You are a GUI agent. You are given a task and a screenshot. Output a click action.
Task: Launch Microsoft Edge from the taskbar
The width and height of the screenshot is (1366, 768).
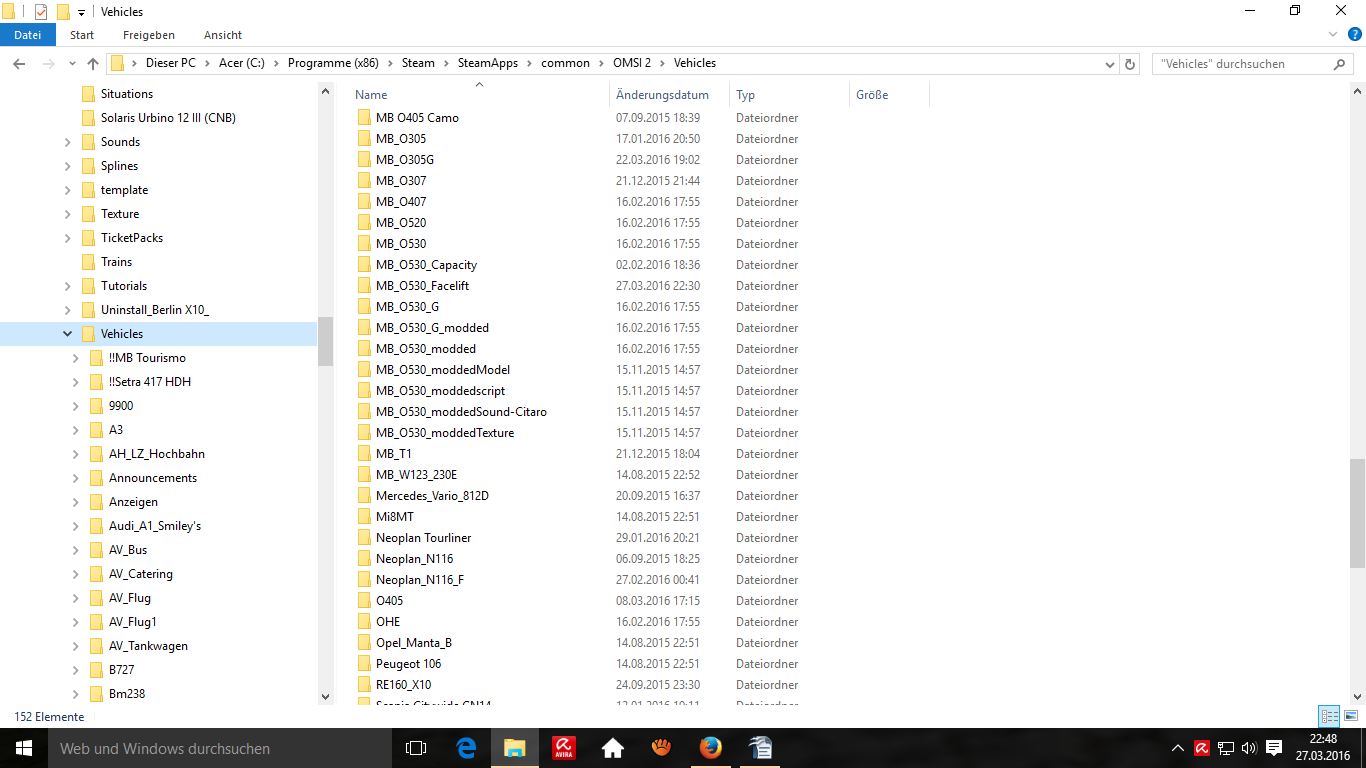[x=466, y=748]
